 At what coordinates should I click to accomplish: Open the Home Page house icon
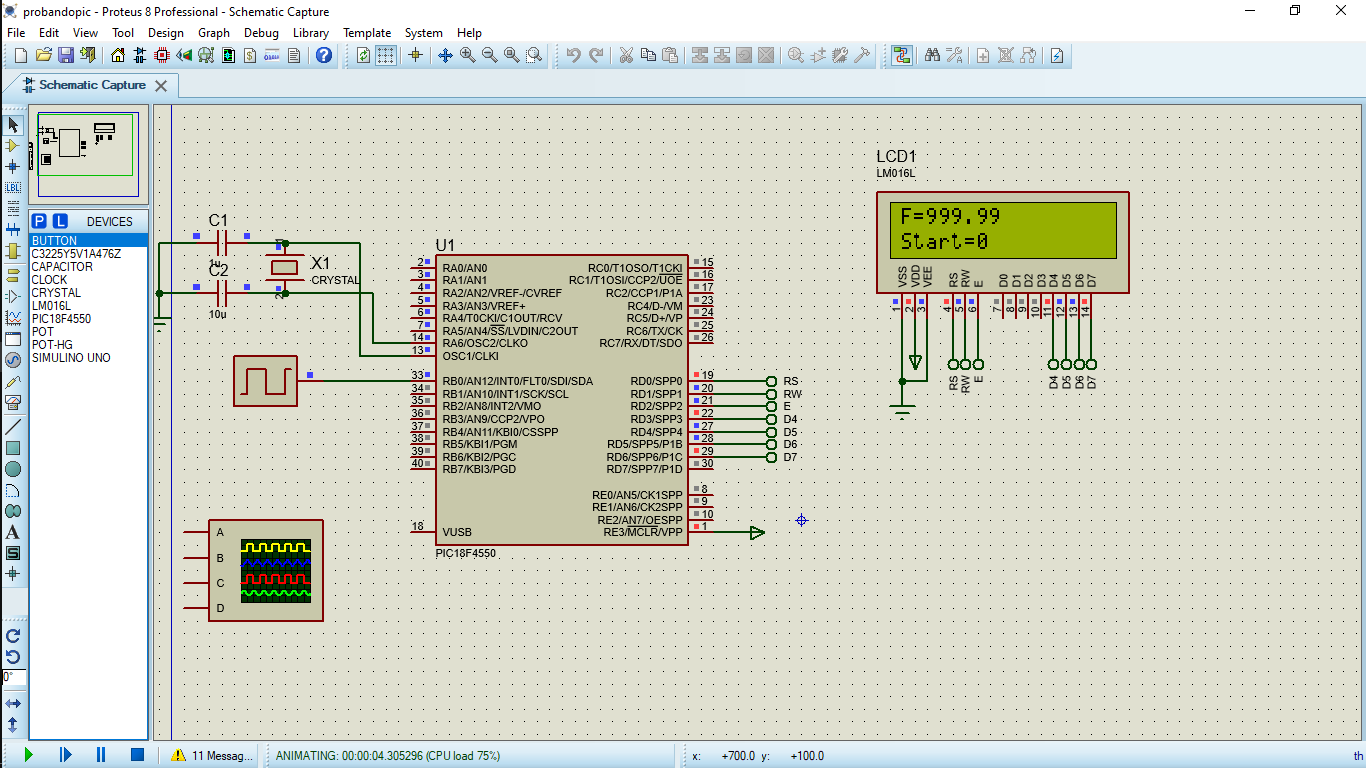point(118,55)
